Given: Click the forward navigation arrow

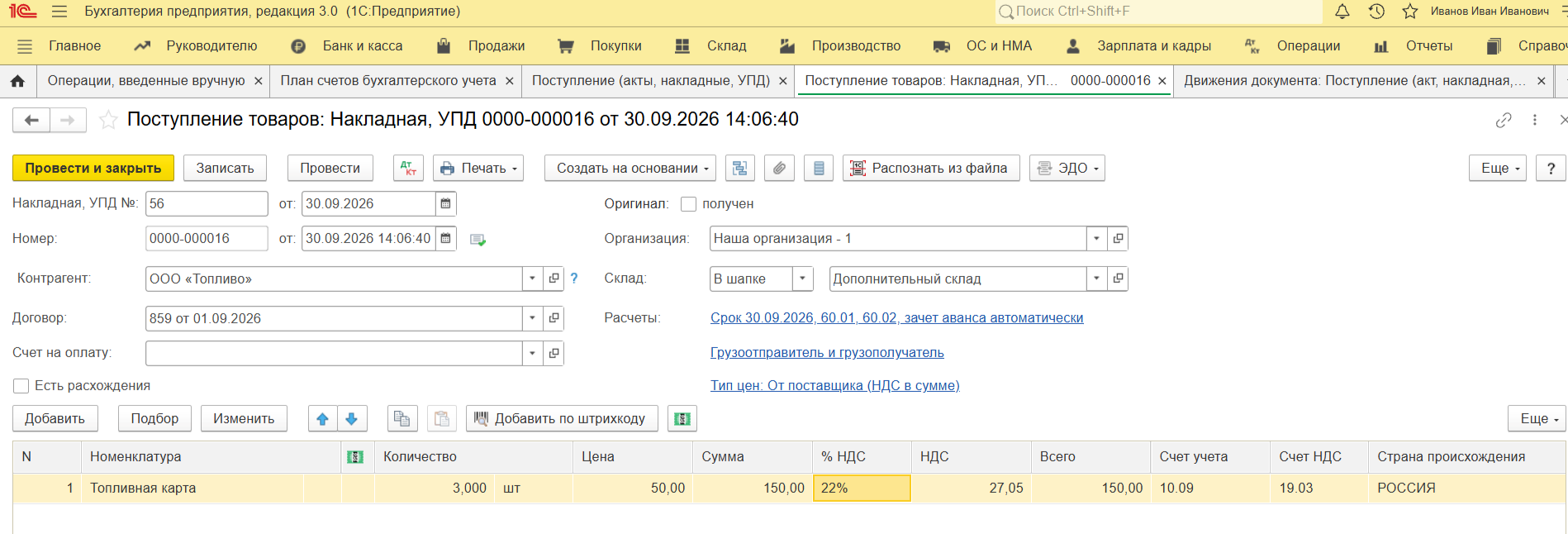Looking at the screenshot, I should tap(68, 120).
